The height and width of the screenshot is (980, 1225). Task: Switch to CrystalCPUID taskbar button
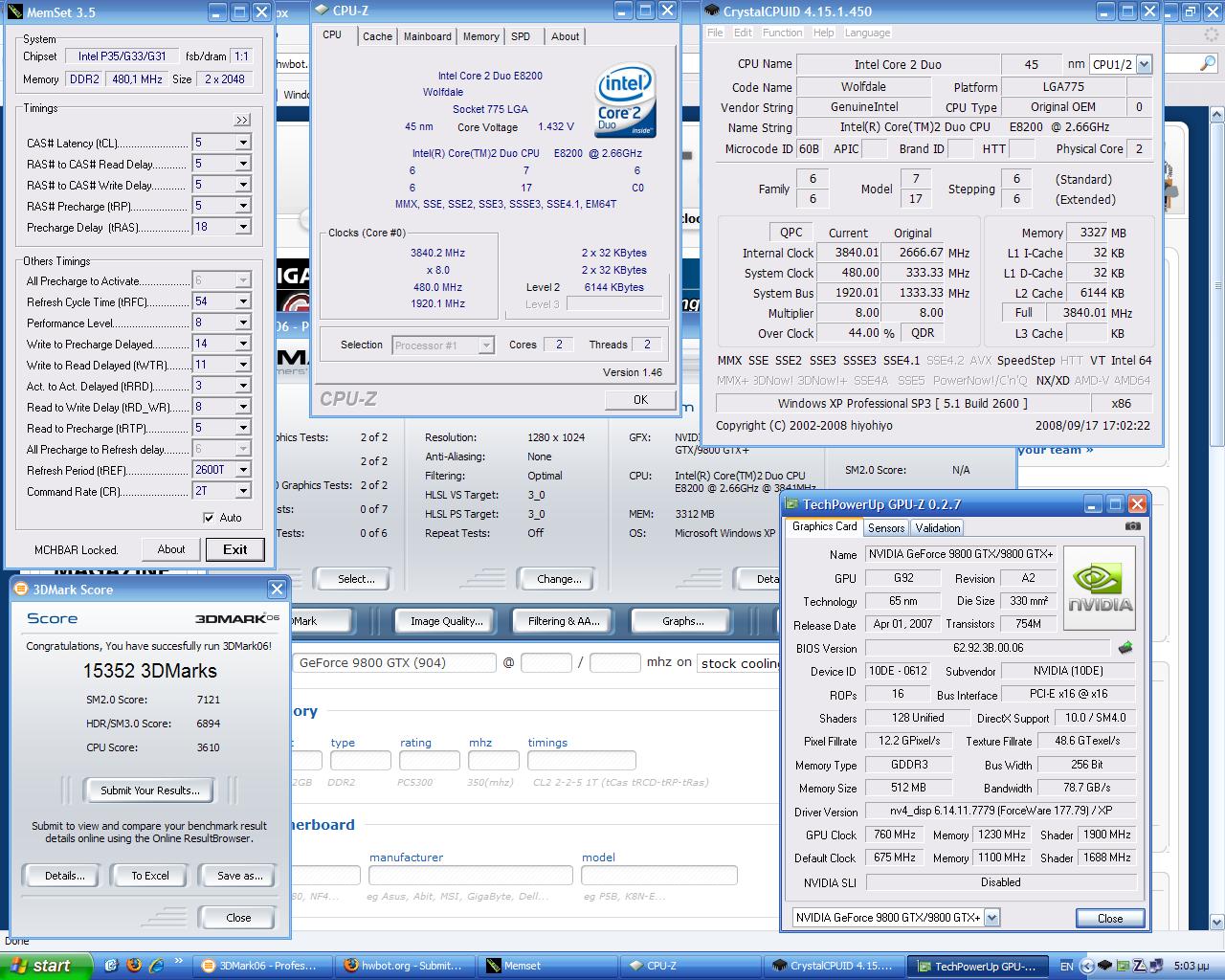[833, 966]
